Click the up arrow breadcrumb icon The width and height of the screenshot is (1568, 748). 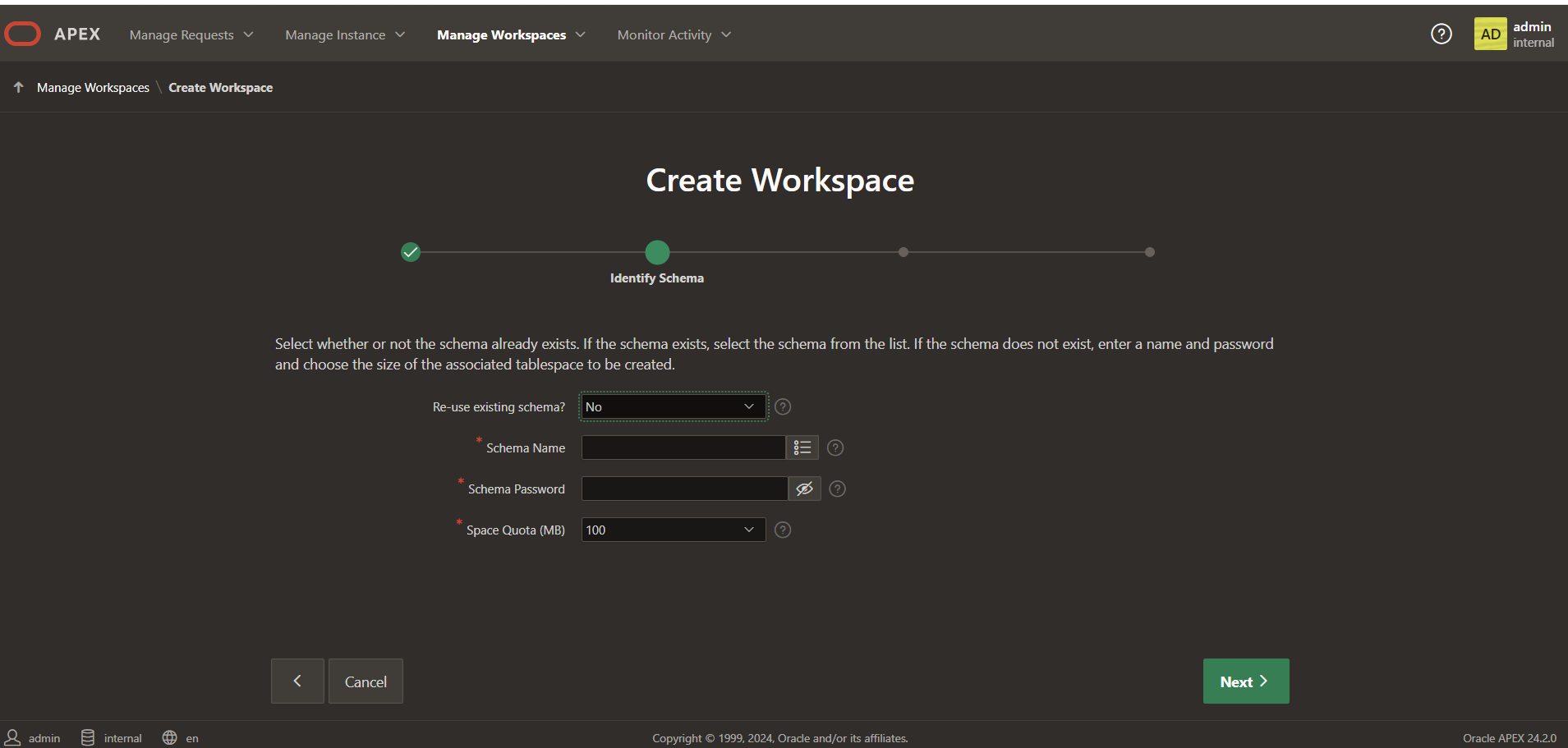18,87
